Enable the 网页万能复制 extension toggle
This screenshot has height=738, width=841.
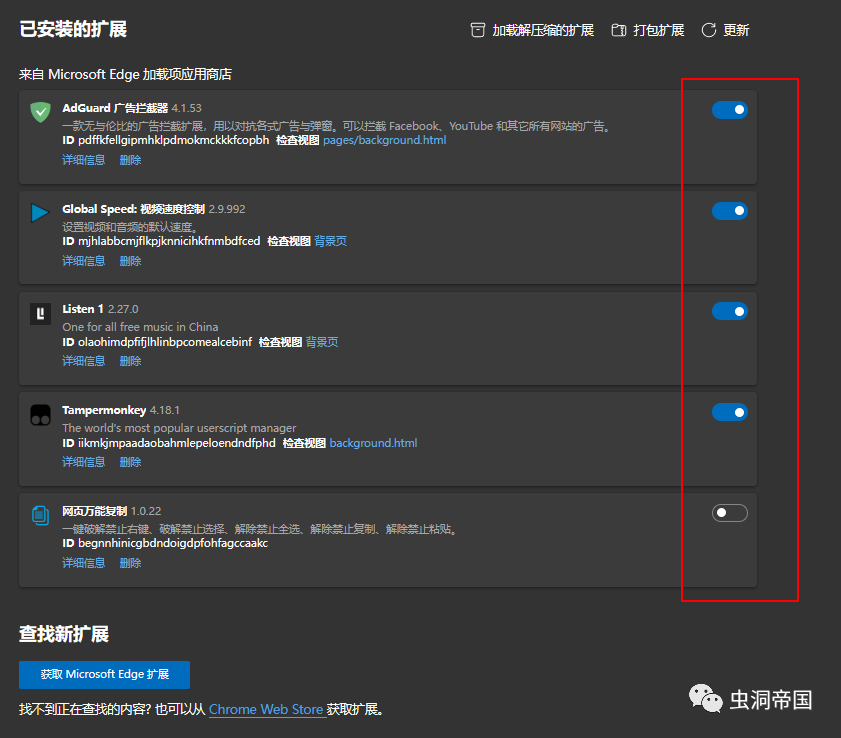click(x=729, y=513)
